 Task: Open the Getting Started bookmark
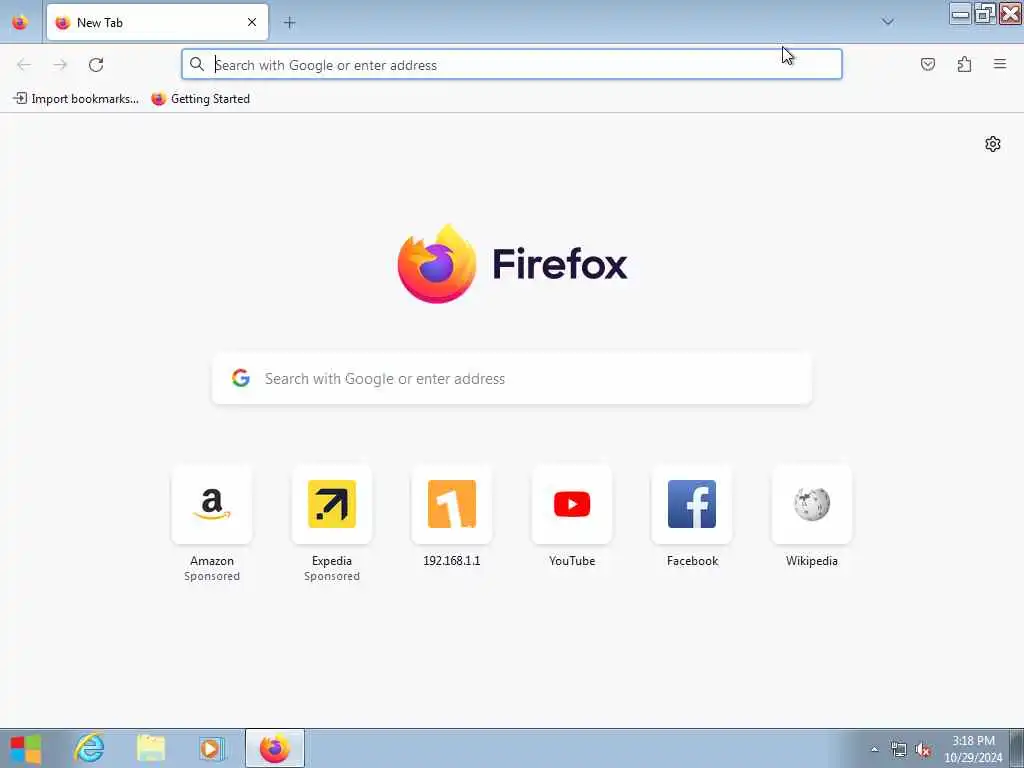[x=200, y=99]
